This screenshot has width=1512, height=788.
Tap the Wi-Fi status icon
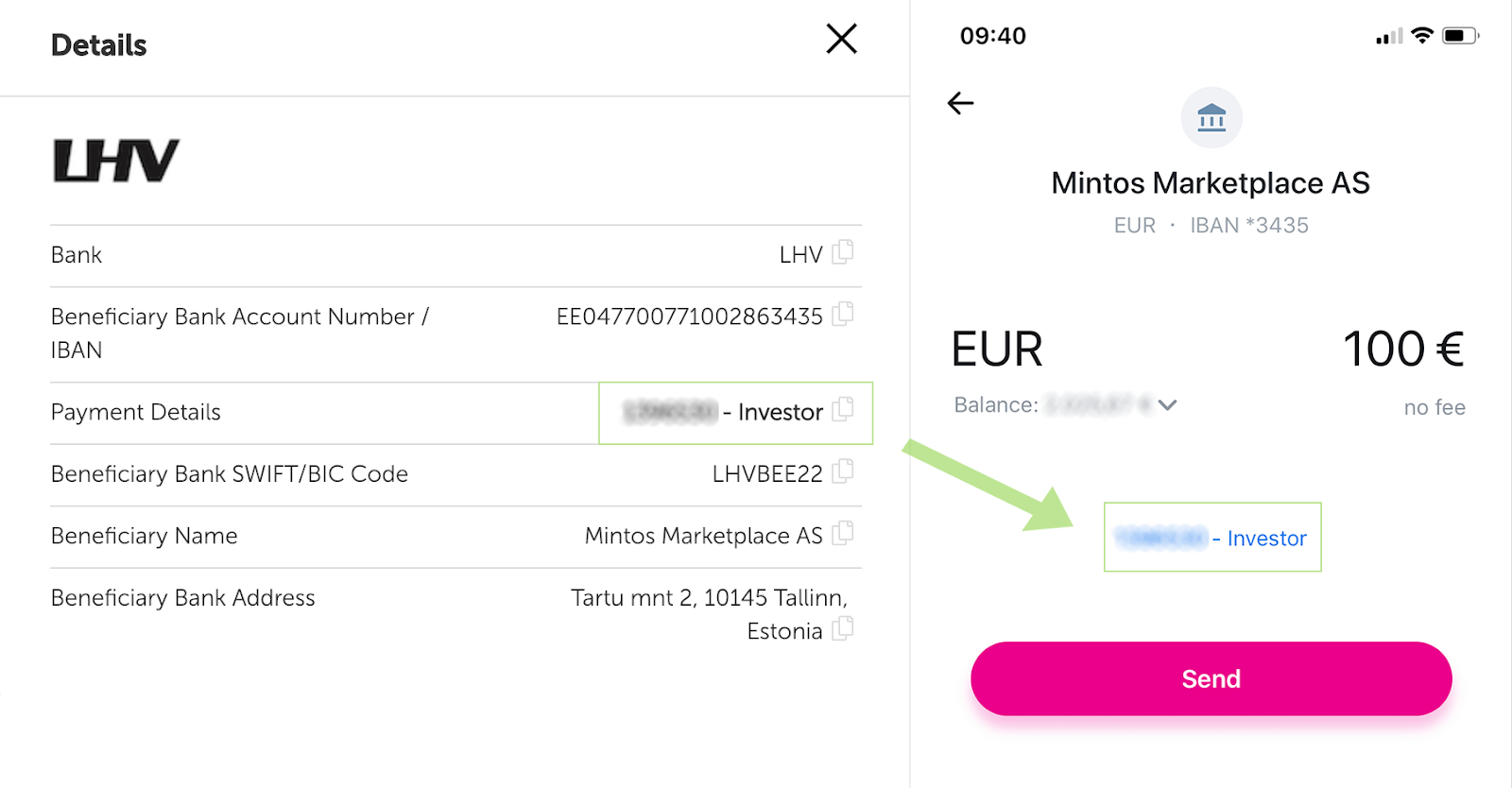[x=1422, y=36]
